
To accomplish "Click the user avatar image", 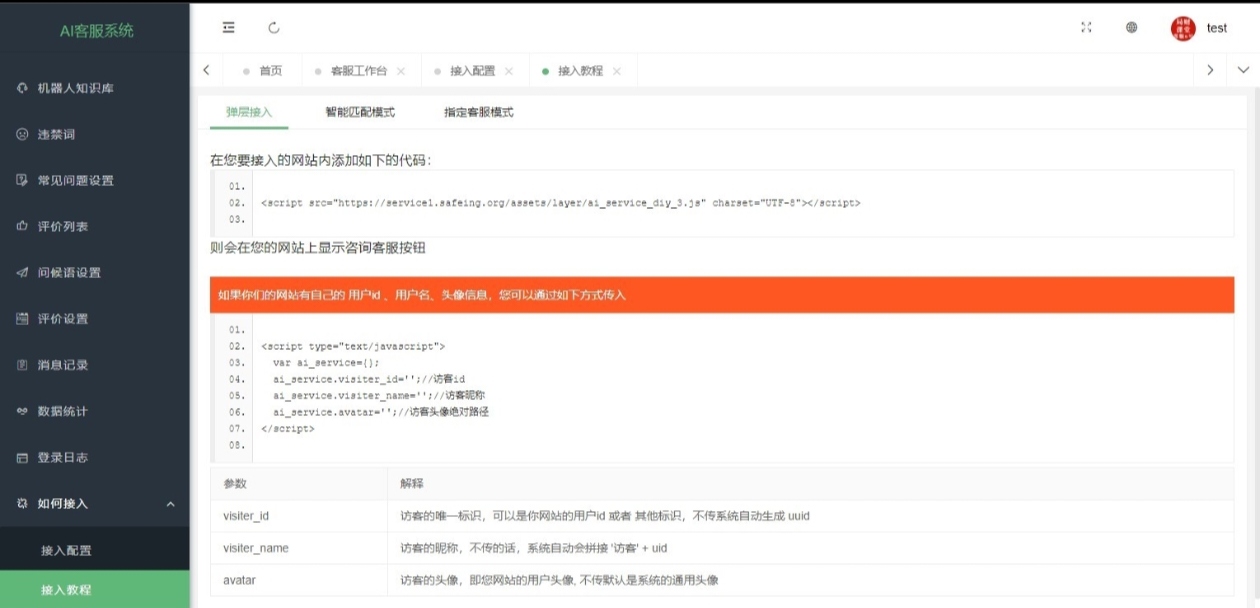I will tap(1183, 28).
